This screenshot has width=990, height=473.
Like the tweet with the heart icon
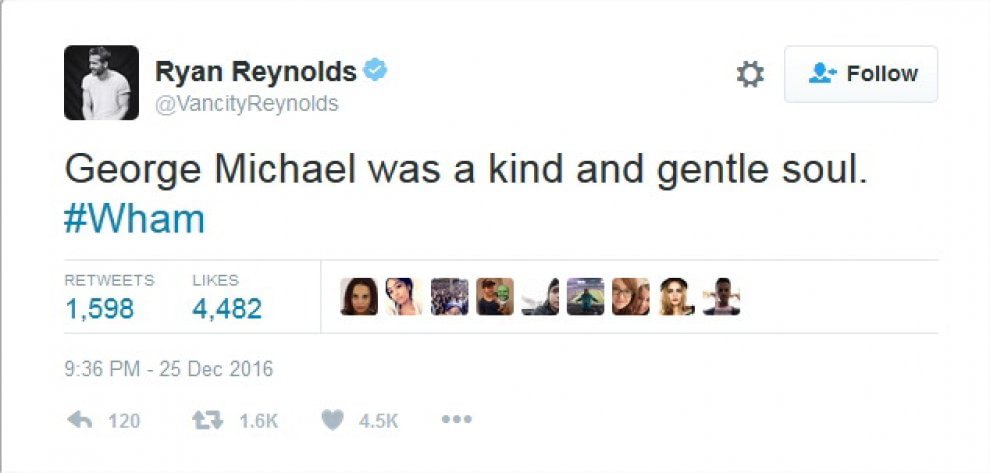[x=333, y=421]
